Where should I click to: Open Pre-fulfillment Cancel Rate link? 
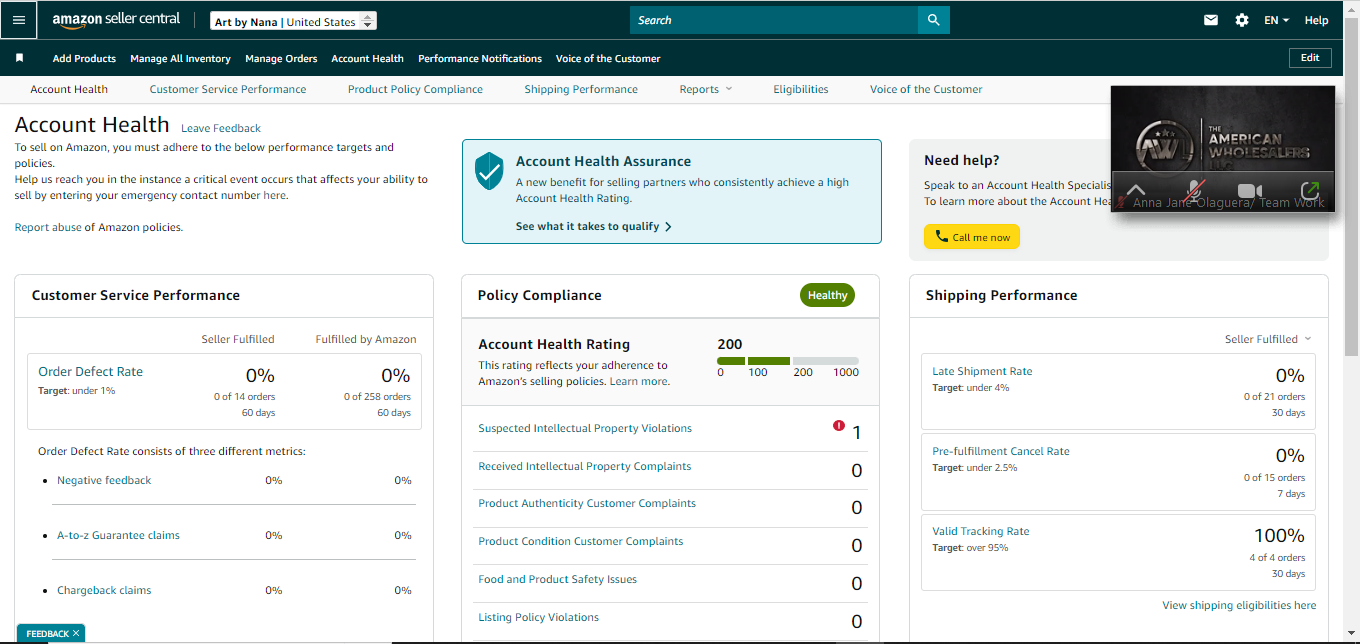coord(1001,451)
